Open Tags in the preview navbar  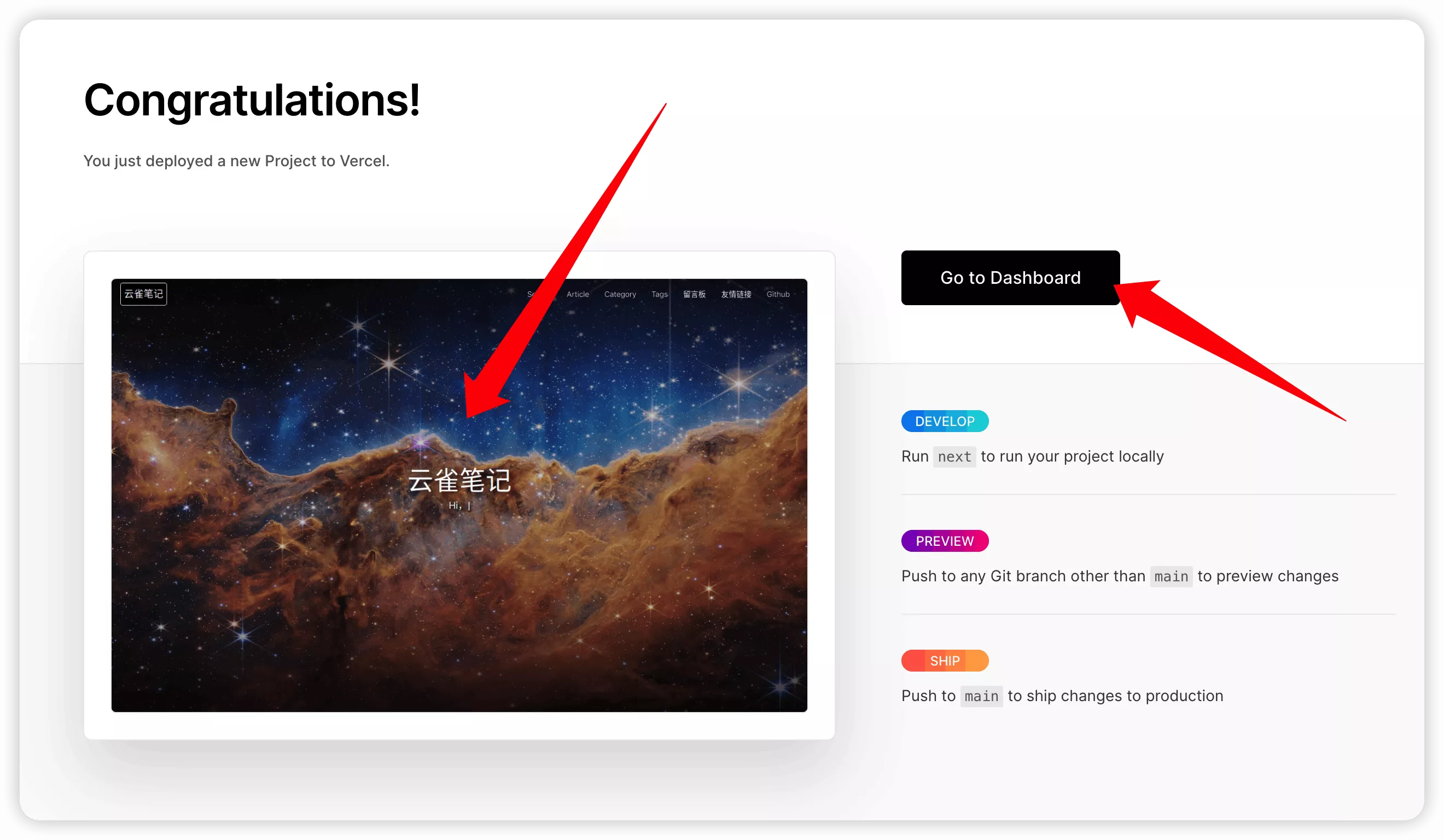660,294
